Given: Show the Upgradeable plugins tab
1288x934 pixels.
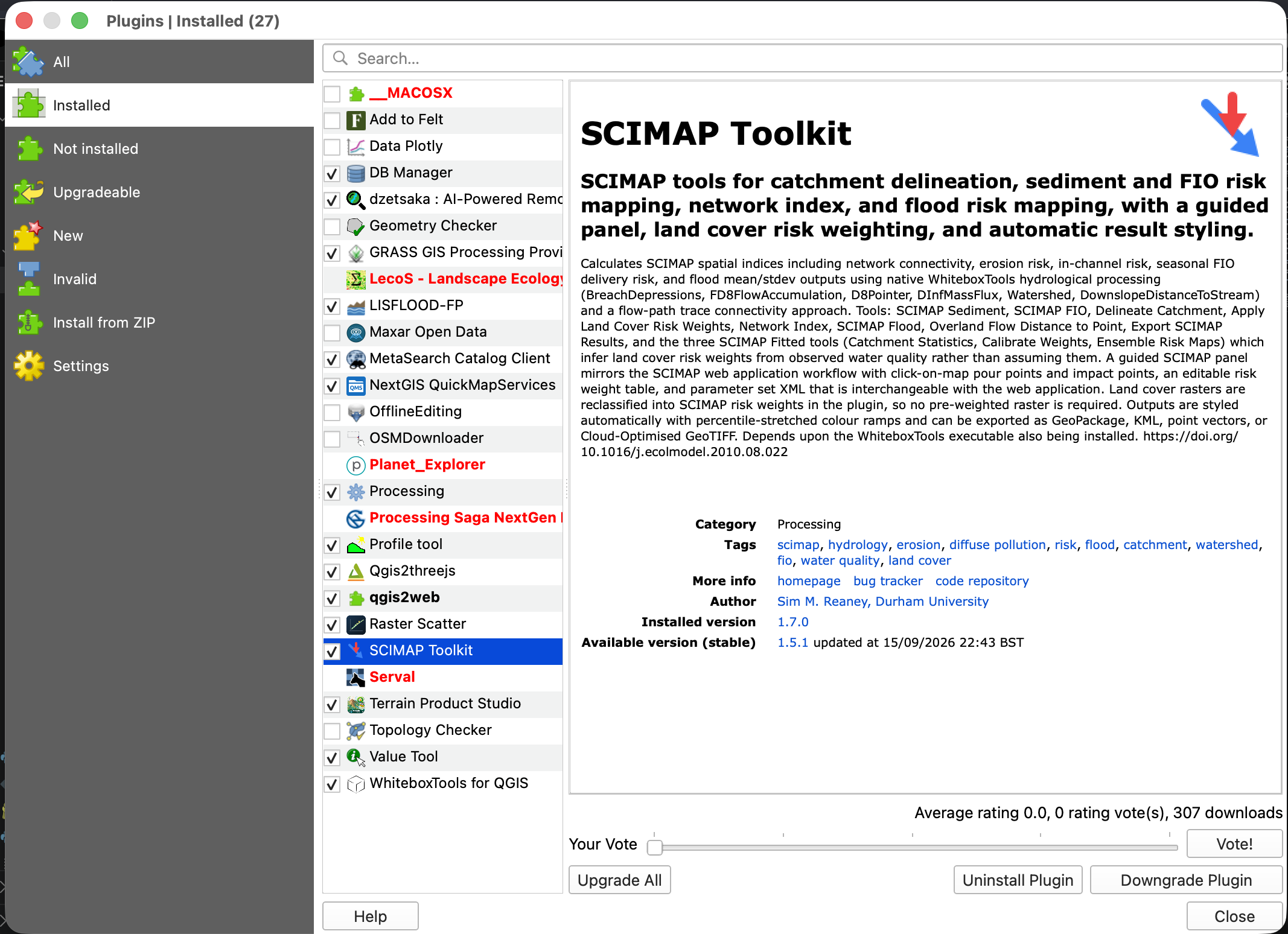Looking at the screenshot, I should pyautogui.click(x=159, y=192).
